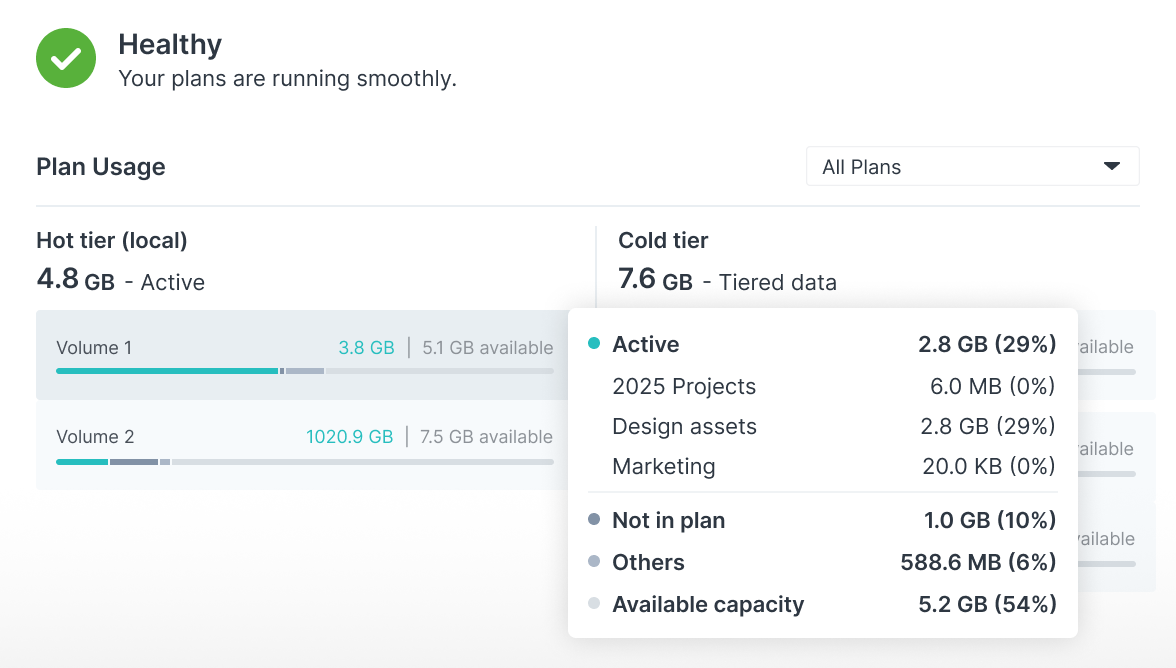Click the Design assets entry in tooltip
1176x668 pixels.
pos(684,427)
